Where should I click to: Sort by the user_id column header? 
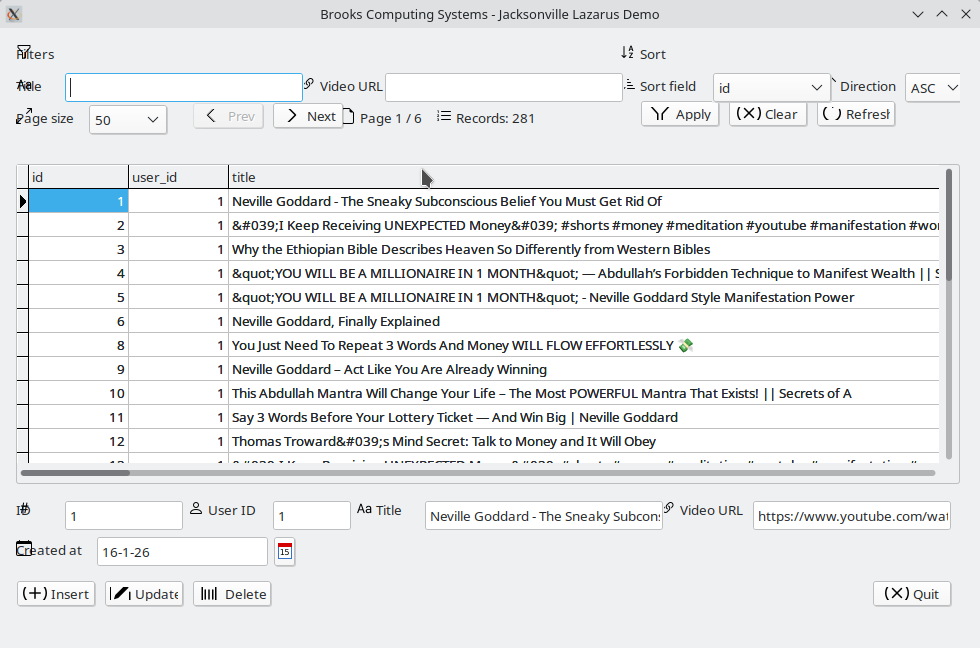pyautogui.click(x=178, y=177)
